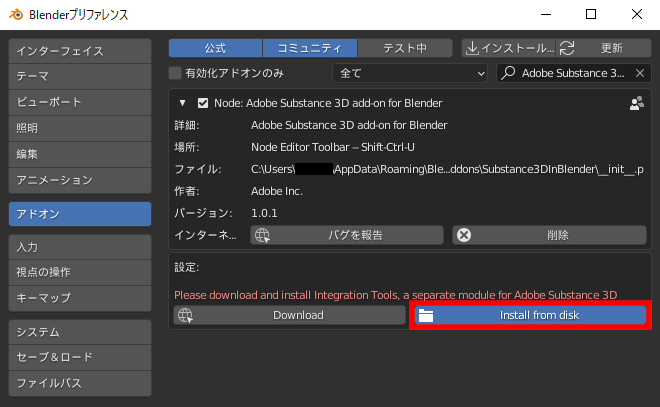Click Install from disk button
Viewport: 660px width, 407px height.
[x=530, y=315]
